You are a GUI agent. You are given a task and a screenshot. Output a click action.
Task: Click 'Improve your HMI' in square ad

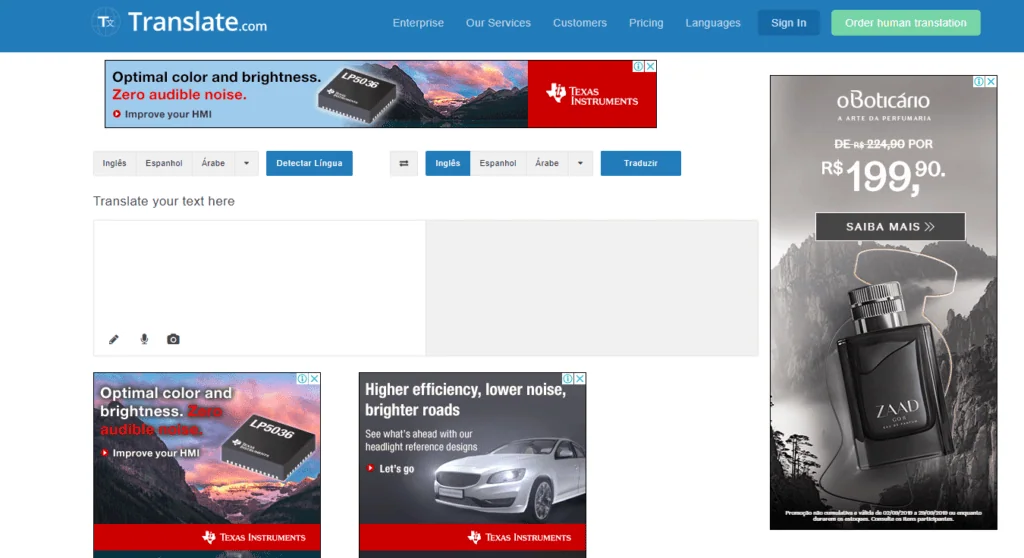click(150, 453)
